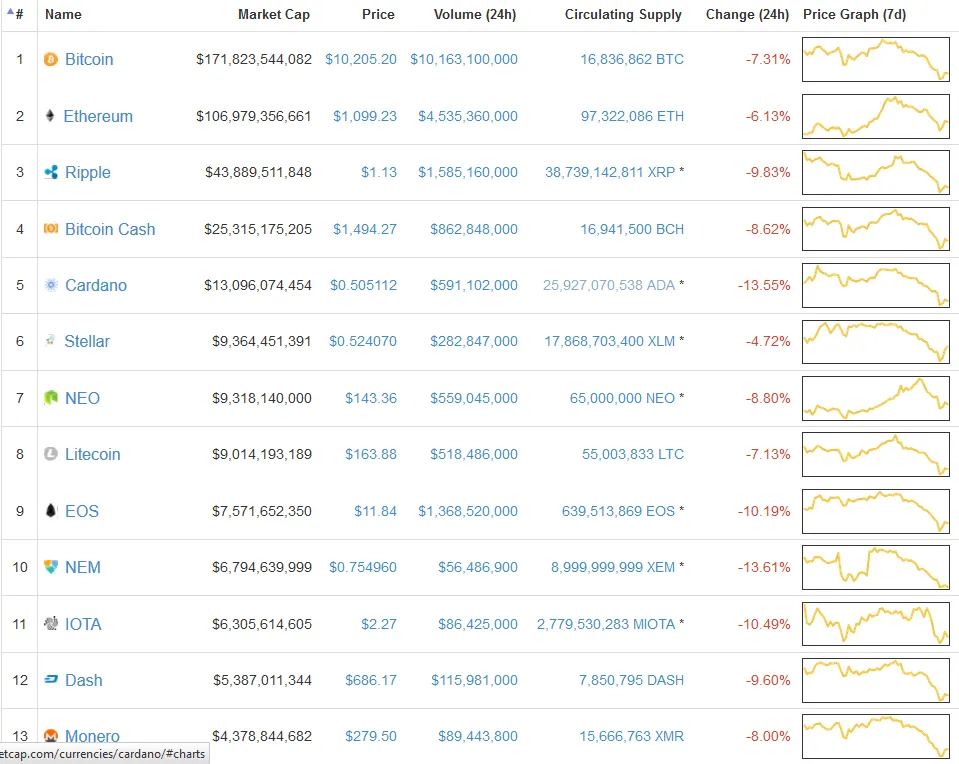This screenshot has width=959, height=764.
Task: Click the Litecoin logo icon
Action: click(51, 454)
